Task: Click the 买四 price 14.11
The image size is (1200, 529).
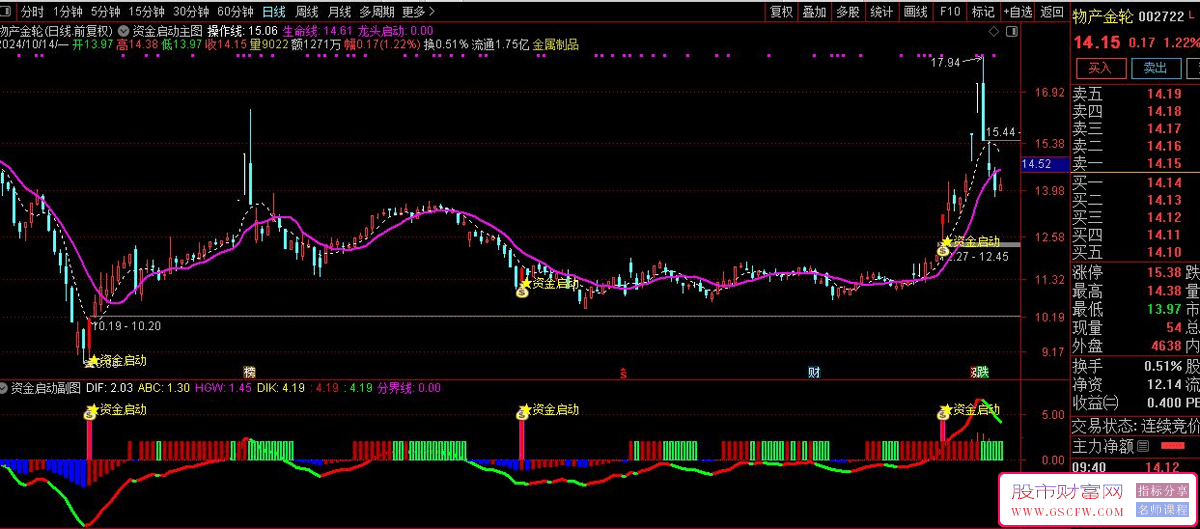Action: click(x=1164, y=235)
